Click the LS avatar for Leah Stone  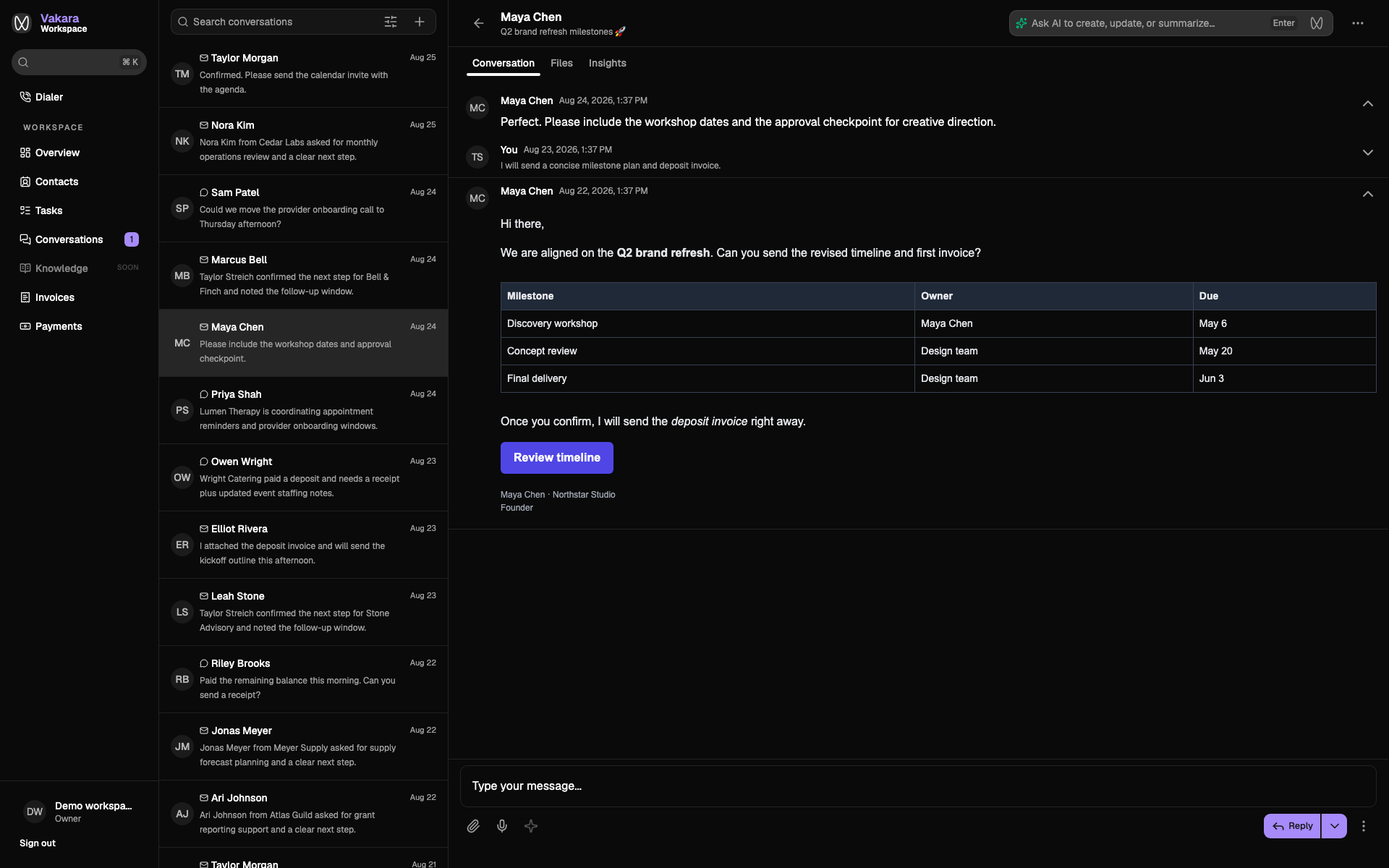pyautogui.click(x=182, y=612)
